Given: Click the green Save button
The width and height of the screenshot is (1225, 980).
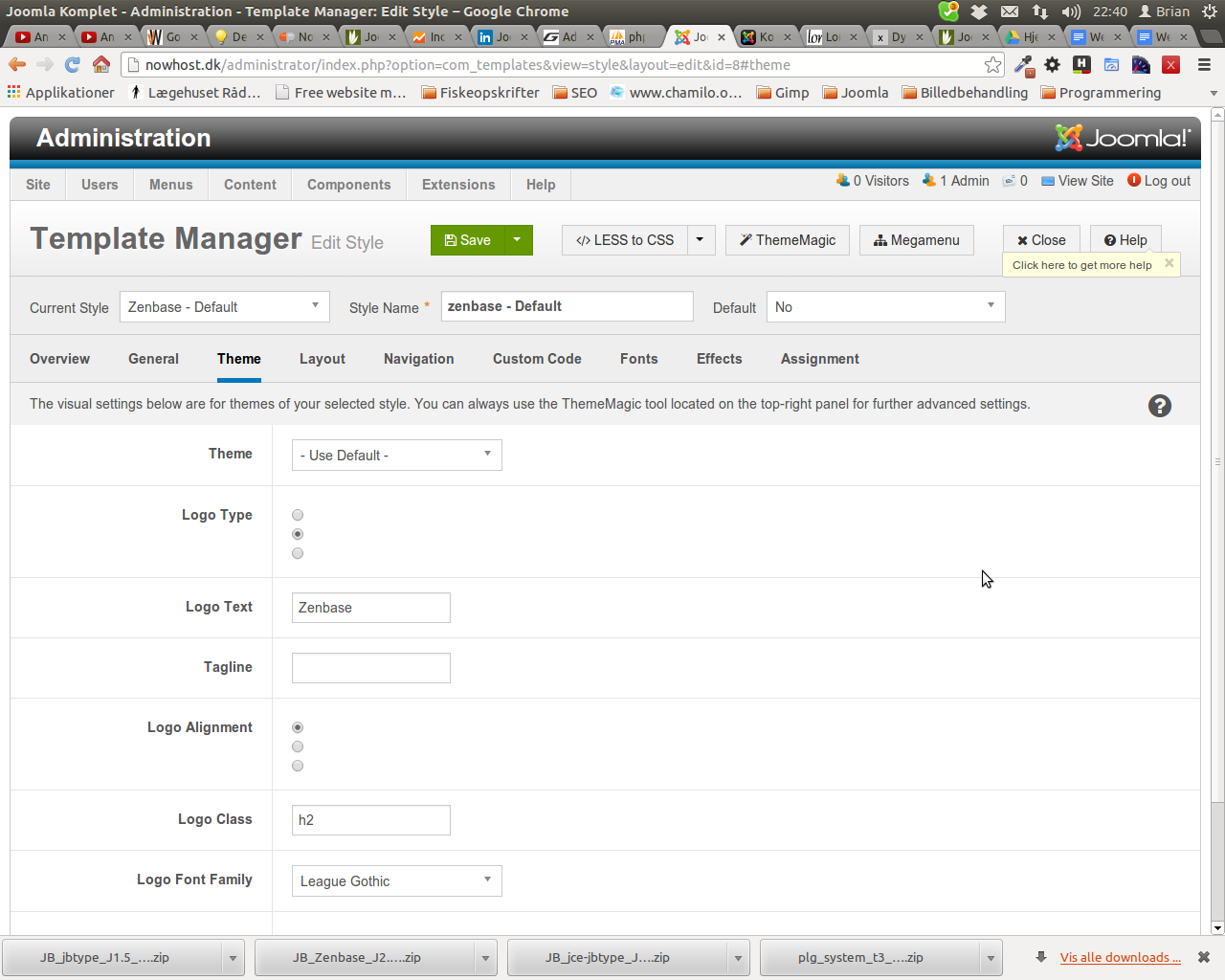Looking at the screenshot, I should [468, 240].
